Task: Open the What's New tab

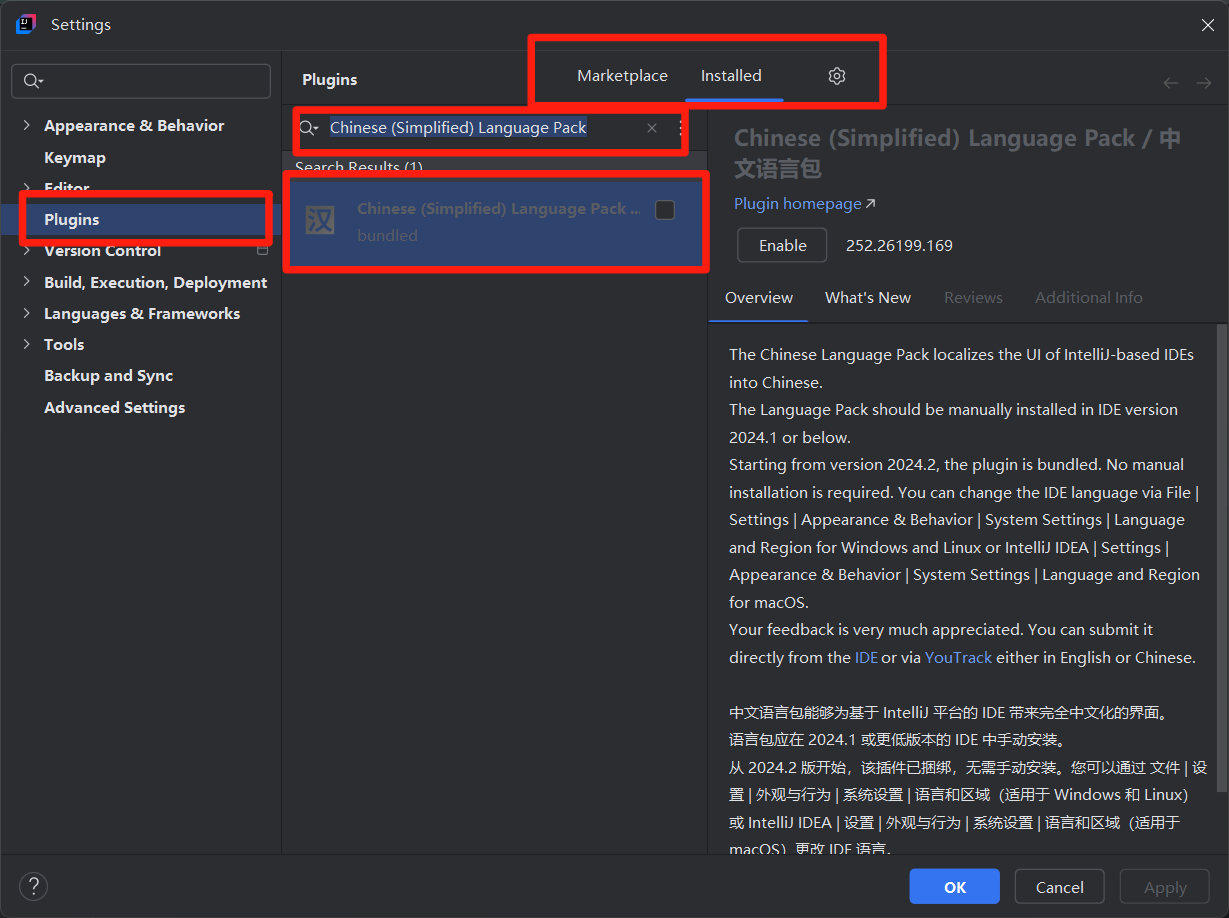Action: pyautogui.click(x=868, y=298)
